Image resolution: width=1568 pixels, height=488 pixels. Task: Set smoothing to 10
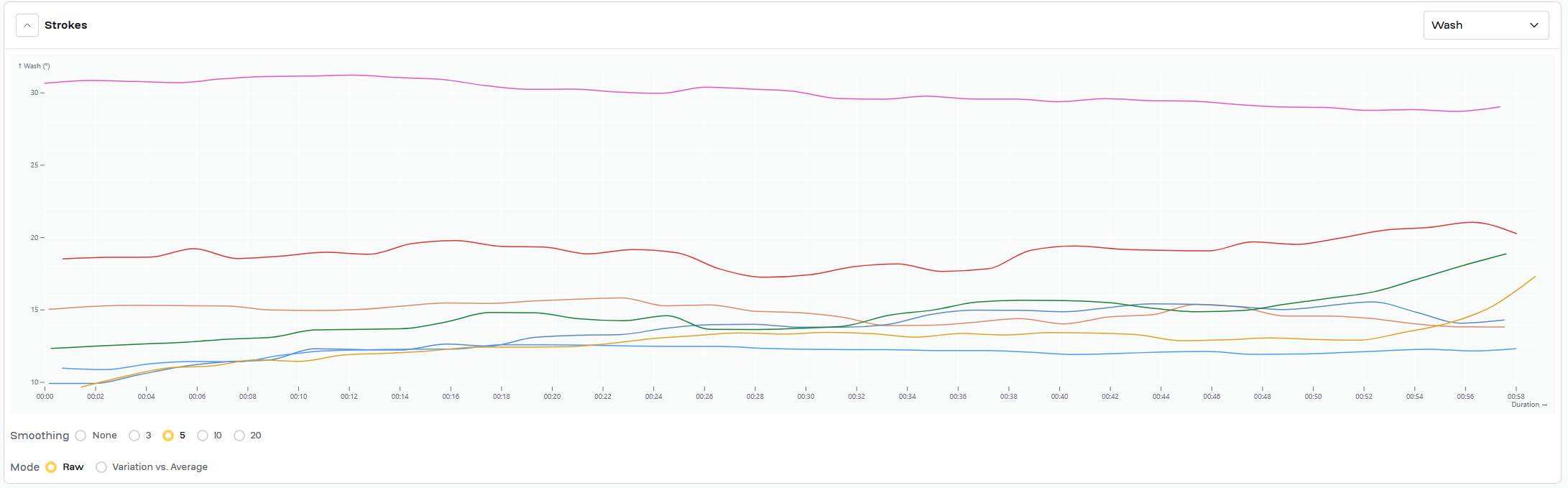(203, 436)
